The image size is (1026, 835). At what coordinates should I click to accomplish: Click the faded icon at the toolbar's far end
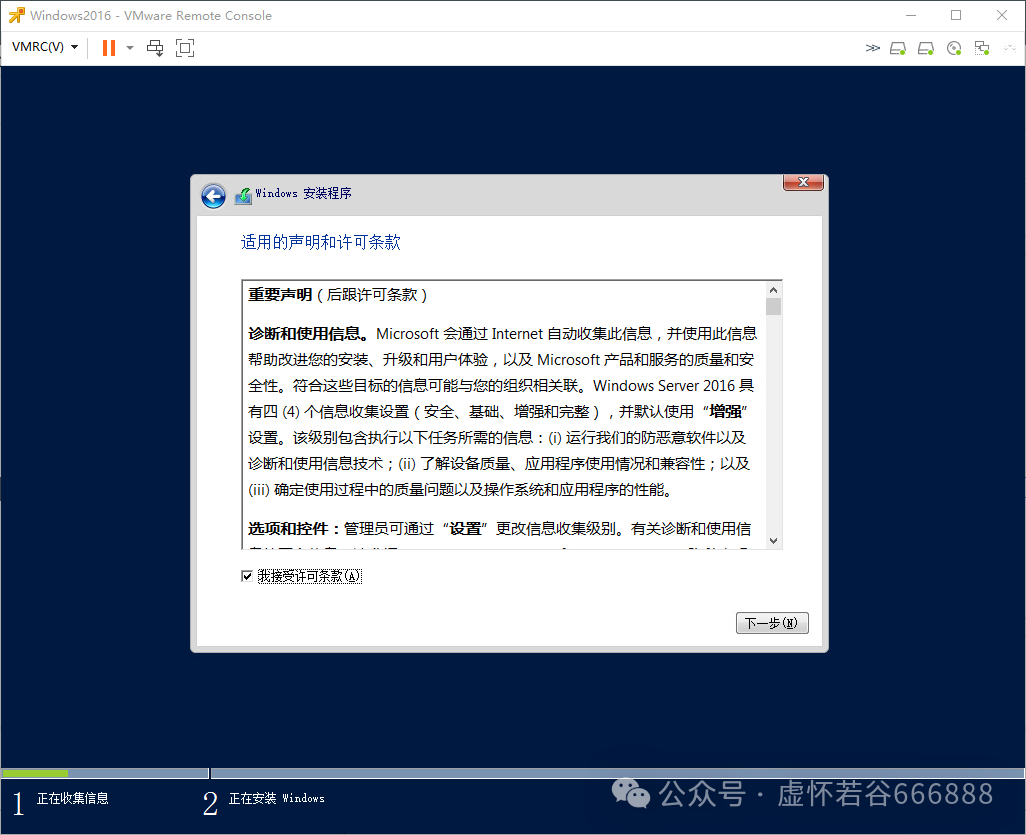pyautogui.click(x=1010, y=48)
